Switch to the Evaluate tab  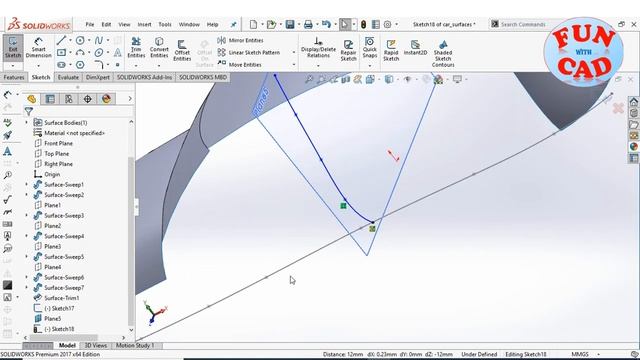(x=68, y=77)
